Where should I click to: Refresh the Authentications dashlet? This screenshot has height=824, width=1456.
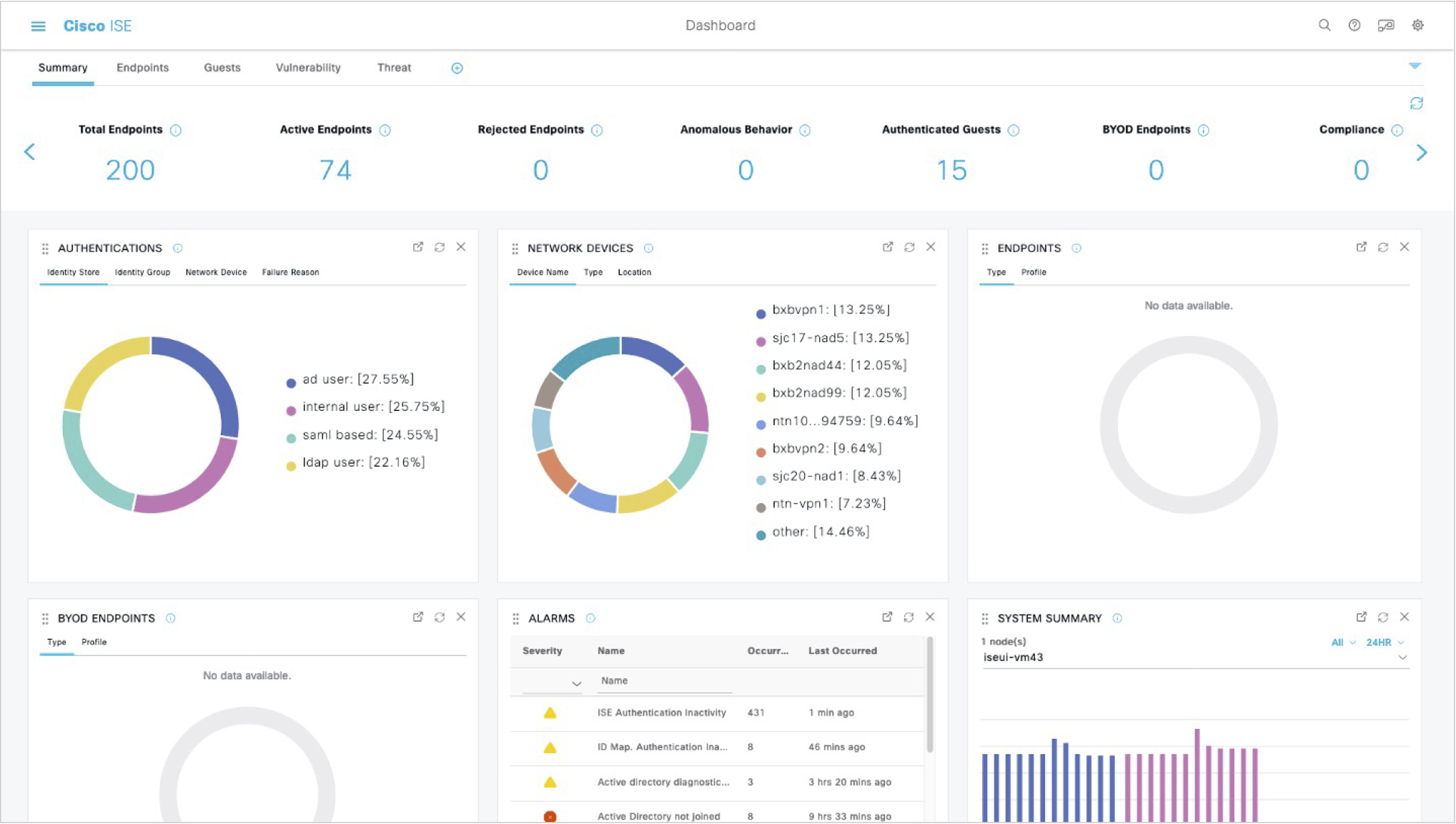tap(439, 247)
